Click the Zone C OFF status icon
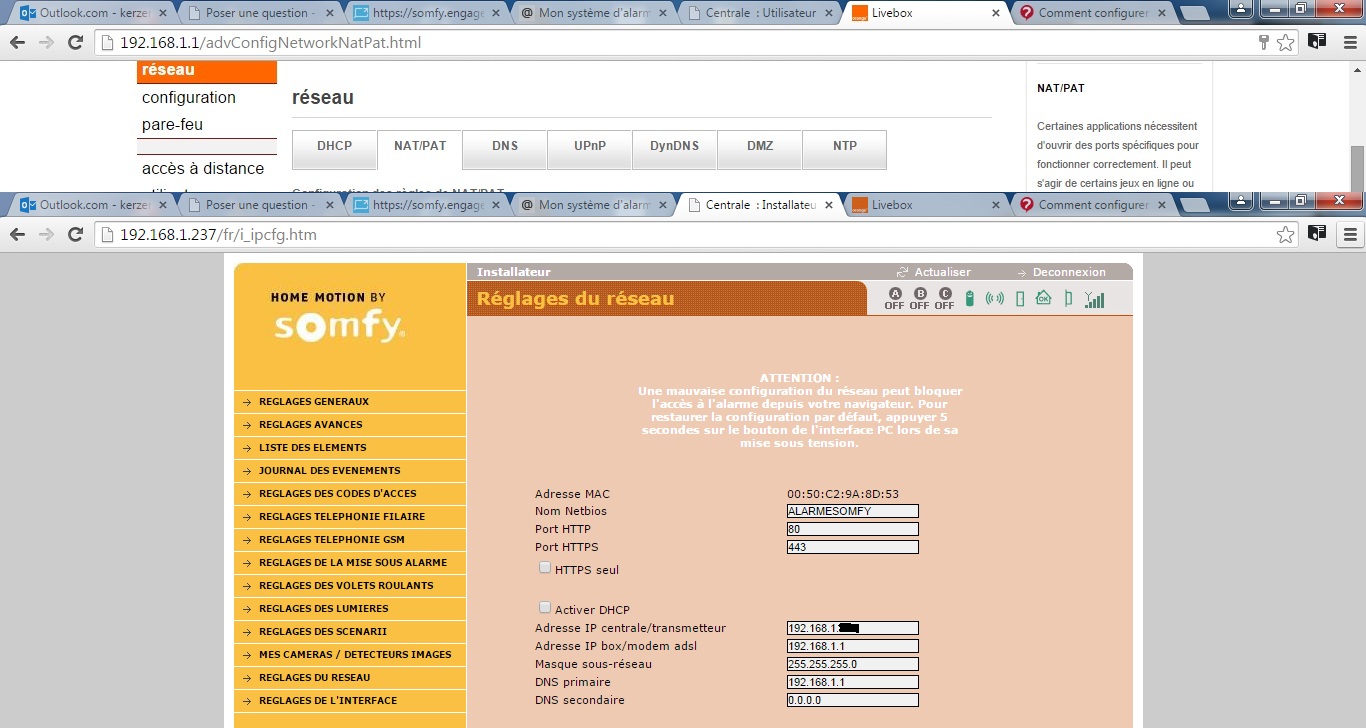This screenshot has width=1366, height=728. [x=944, y=299]
